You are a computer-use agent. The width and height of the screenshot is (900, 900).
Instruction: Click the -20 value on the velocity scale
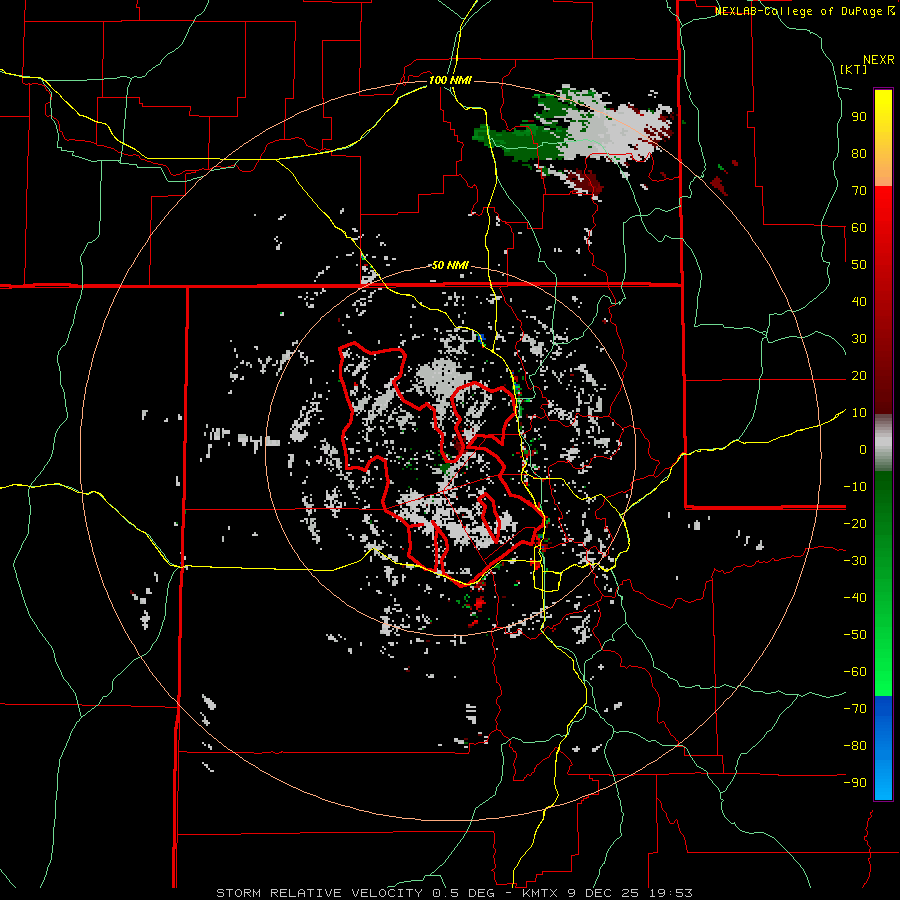855,523
